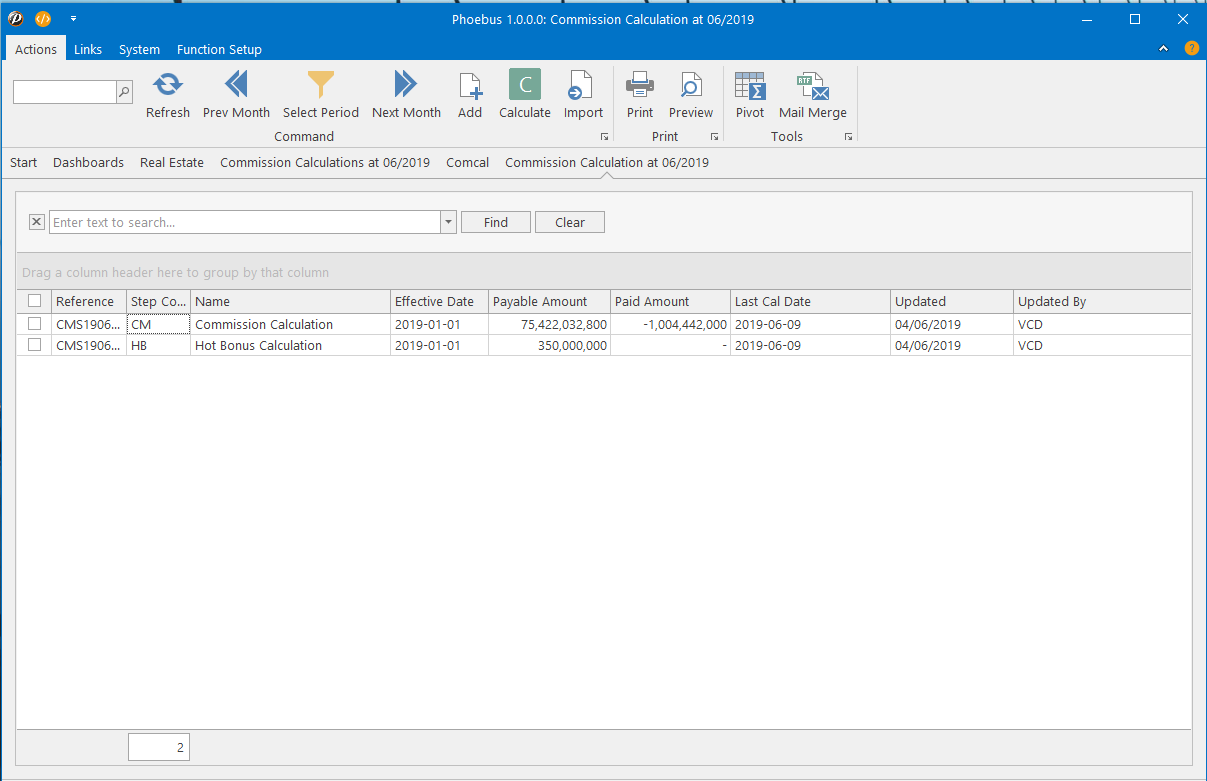The height and width of the screenshot is (781, 1207).
Task: Add a new commission calculation
Action: pos(470,85)
